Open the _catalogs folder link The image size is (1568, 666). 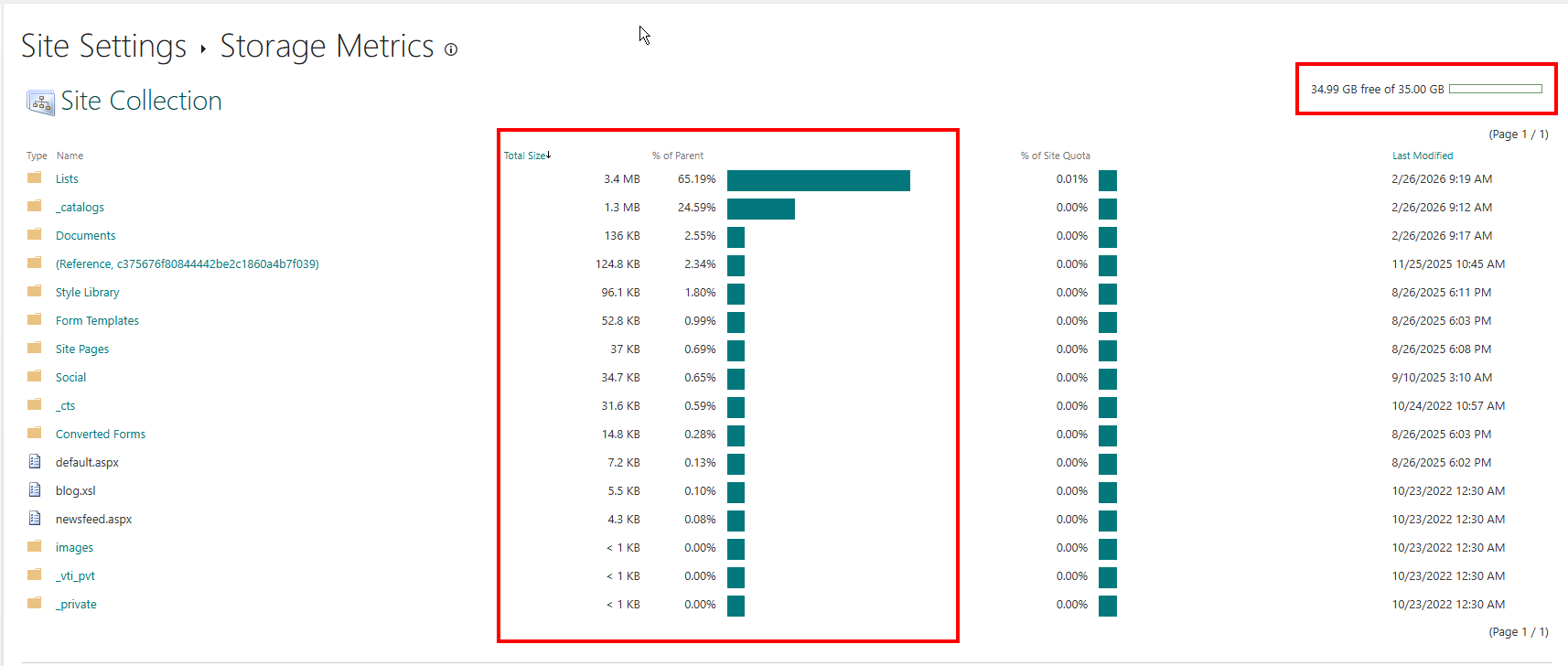(x=80, y=208)
